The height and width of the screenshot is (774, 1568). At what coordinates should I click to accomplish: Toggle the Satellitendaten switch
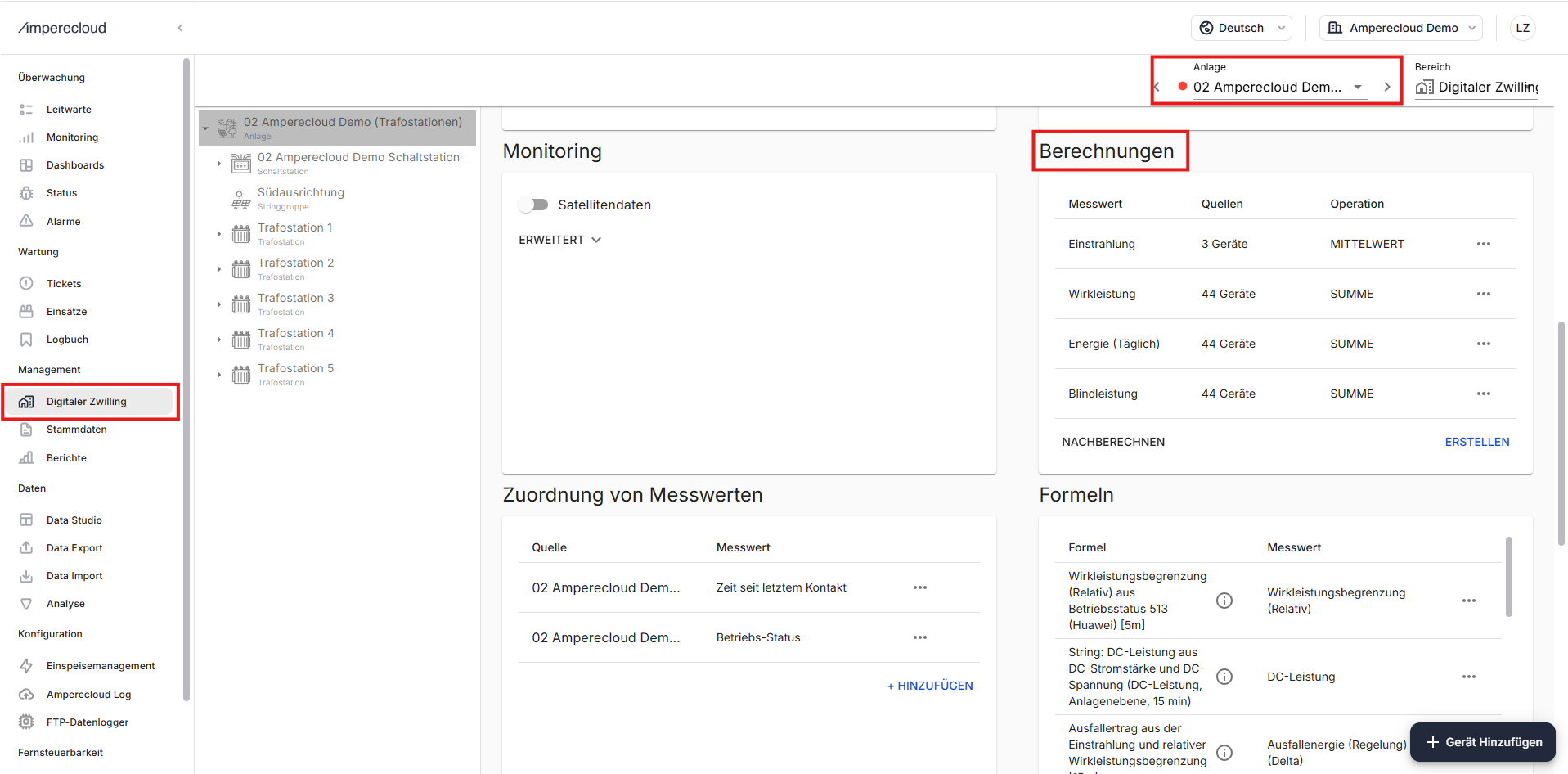tap(533, 205)
